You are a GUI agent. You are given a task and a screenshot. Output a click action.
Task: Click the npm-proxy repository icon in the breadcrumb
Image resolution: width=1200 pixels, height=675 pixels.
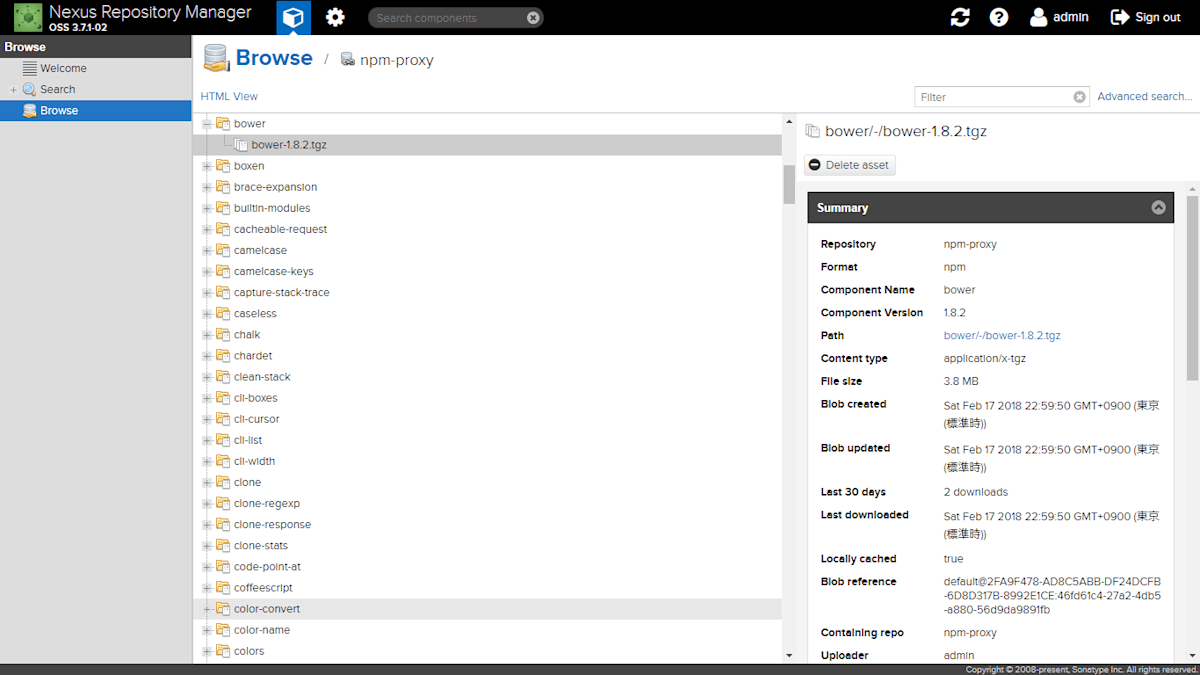click(x=348, y=59)
